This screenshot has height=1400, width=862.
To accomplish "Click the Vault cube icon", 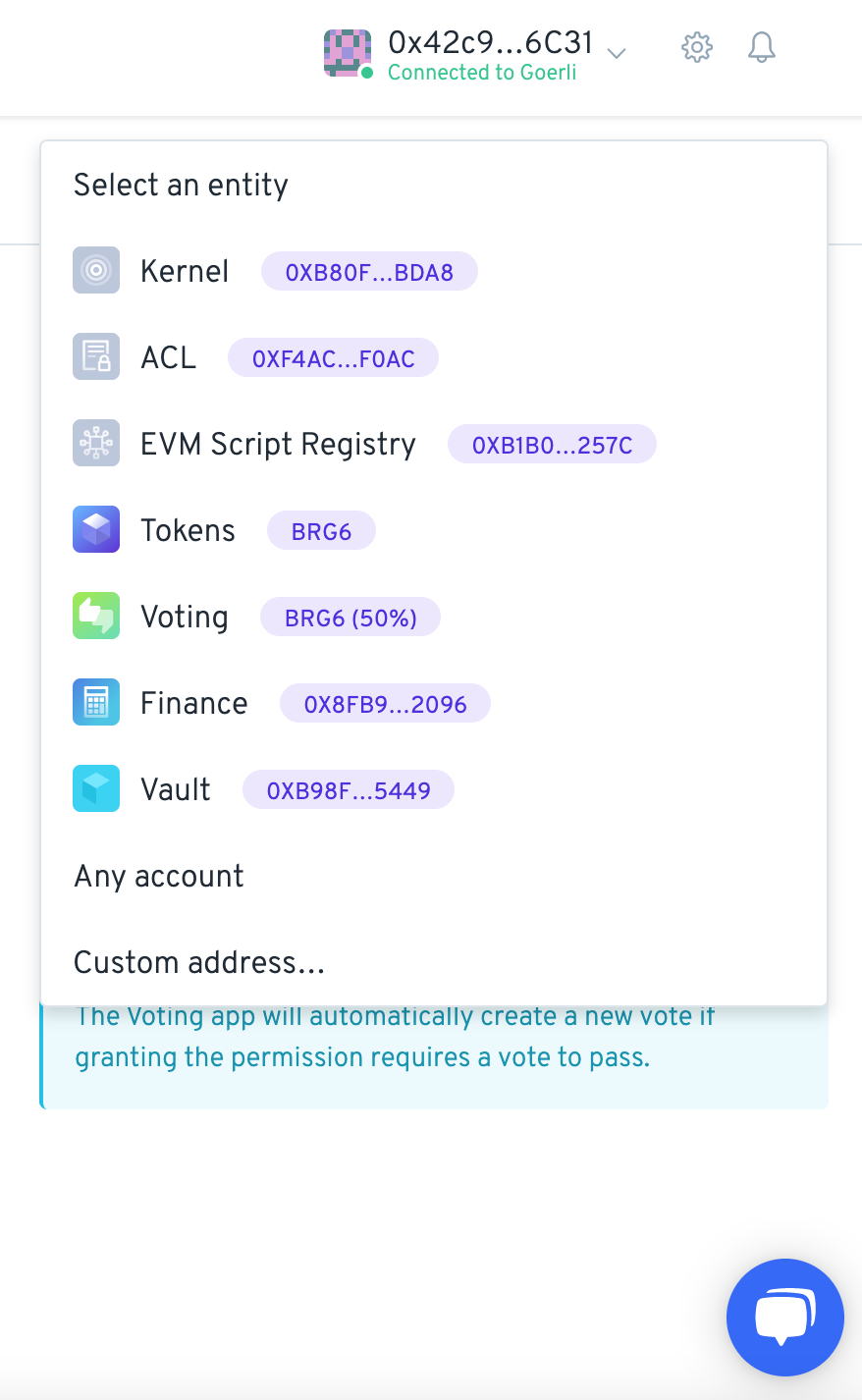I will 96,788.
